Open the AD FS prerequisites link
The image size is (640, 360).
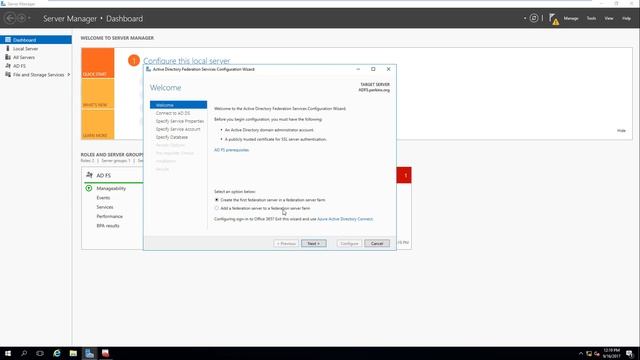click(231, 150)
